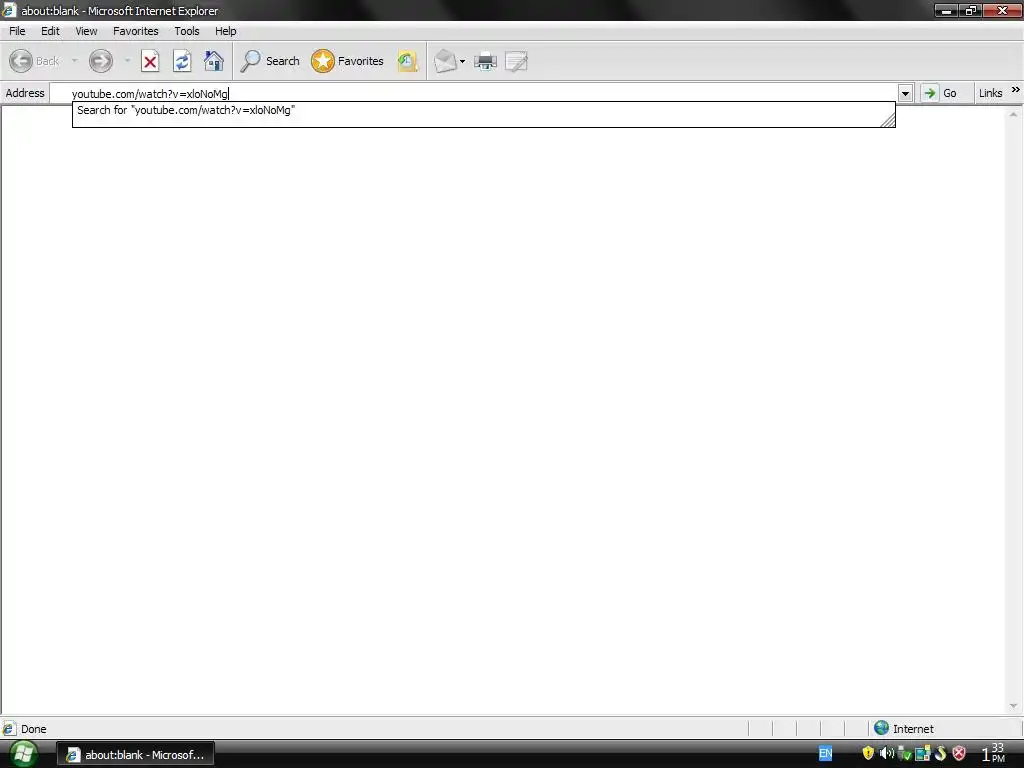Click the EN language indicator
1024x768 pixels.
(x=825, y=754)
